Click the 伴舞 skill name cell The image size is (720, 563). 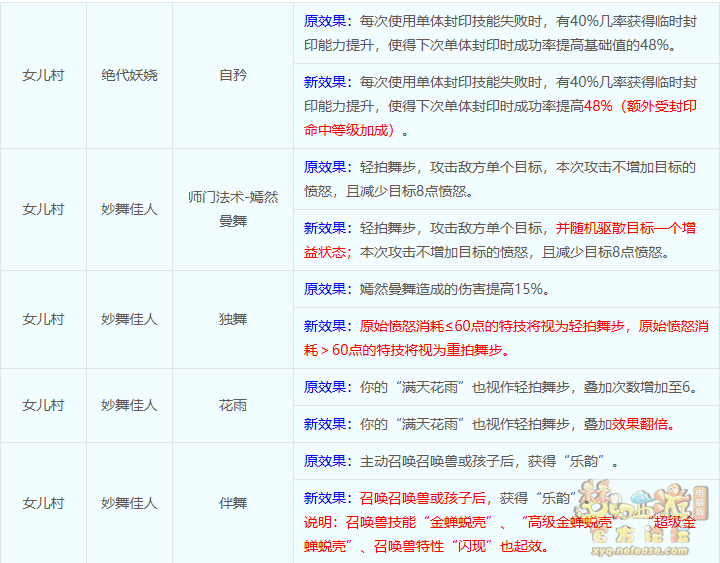233,502
